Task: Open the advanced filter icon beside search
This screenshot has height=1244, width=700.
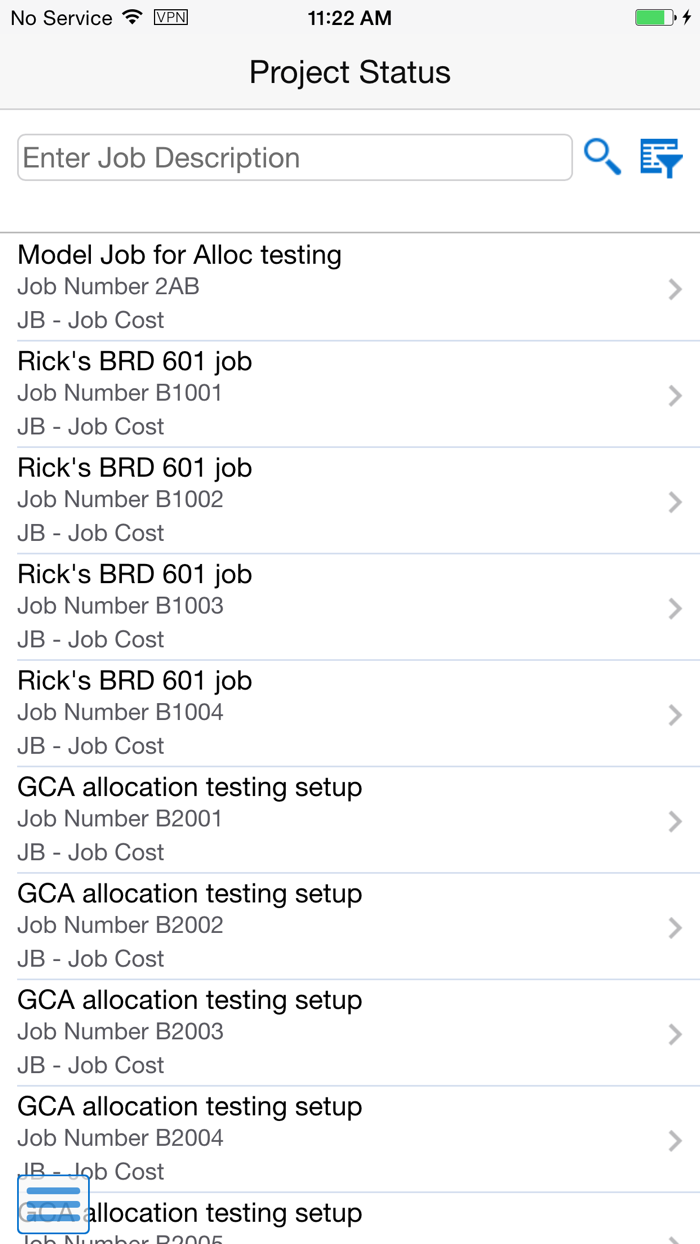Action: tap(661, 157)
